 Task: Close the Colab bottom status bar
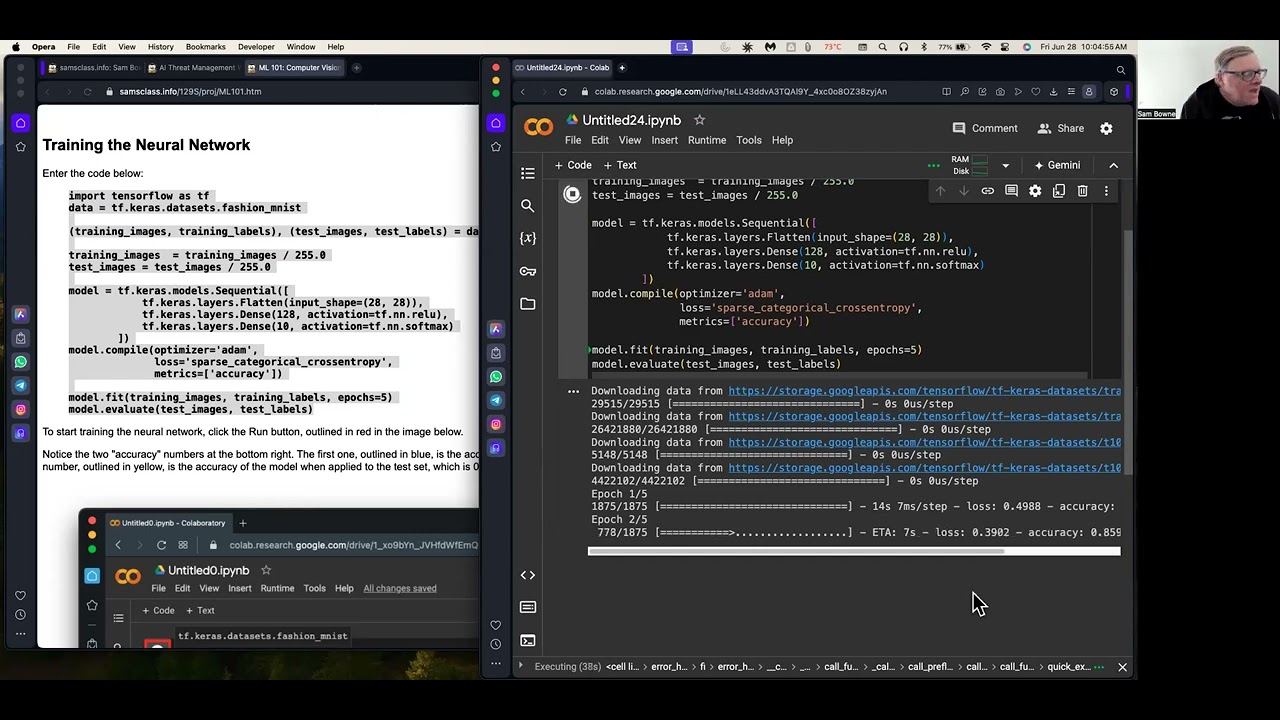[1122, 667]
